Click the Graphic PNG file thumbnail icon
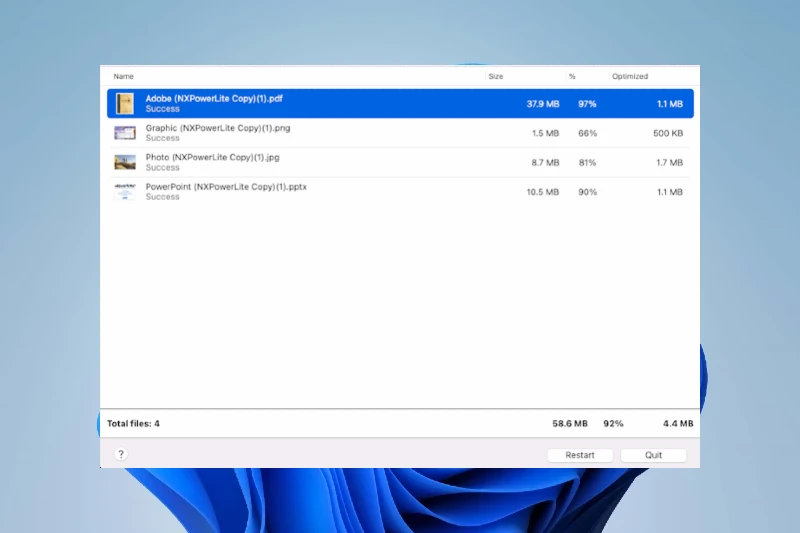The width and height of the screenshot is (800, 533). click(x=125, y=133)
